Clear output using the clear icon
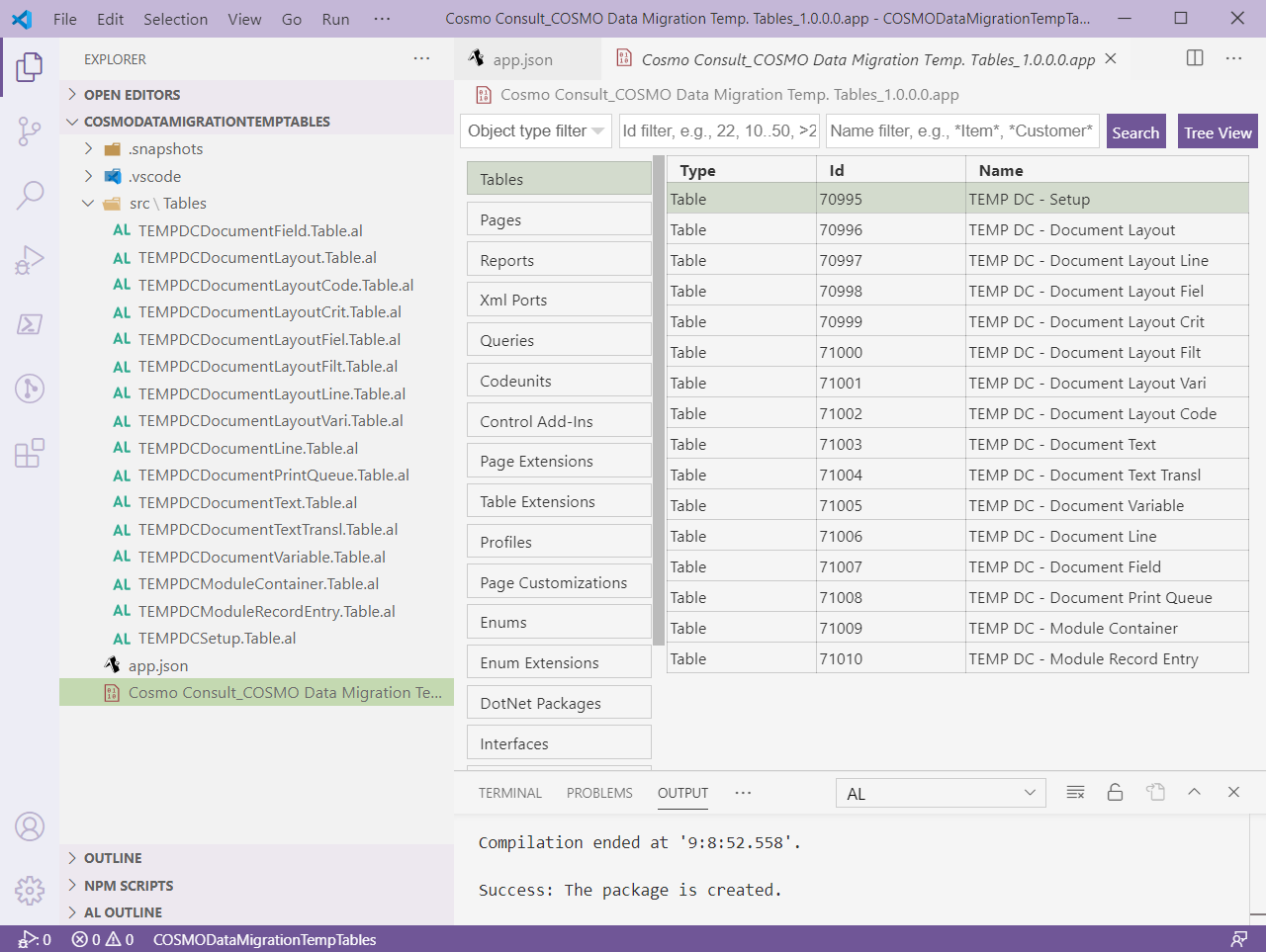This screenshot has width=1266, height=952. [1075, 792]
